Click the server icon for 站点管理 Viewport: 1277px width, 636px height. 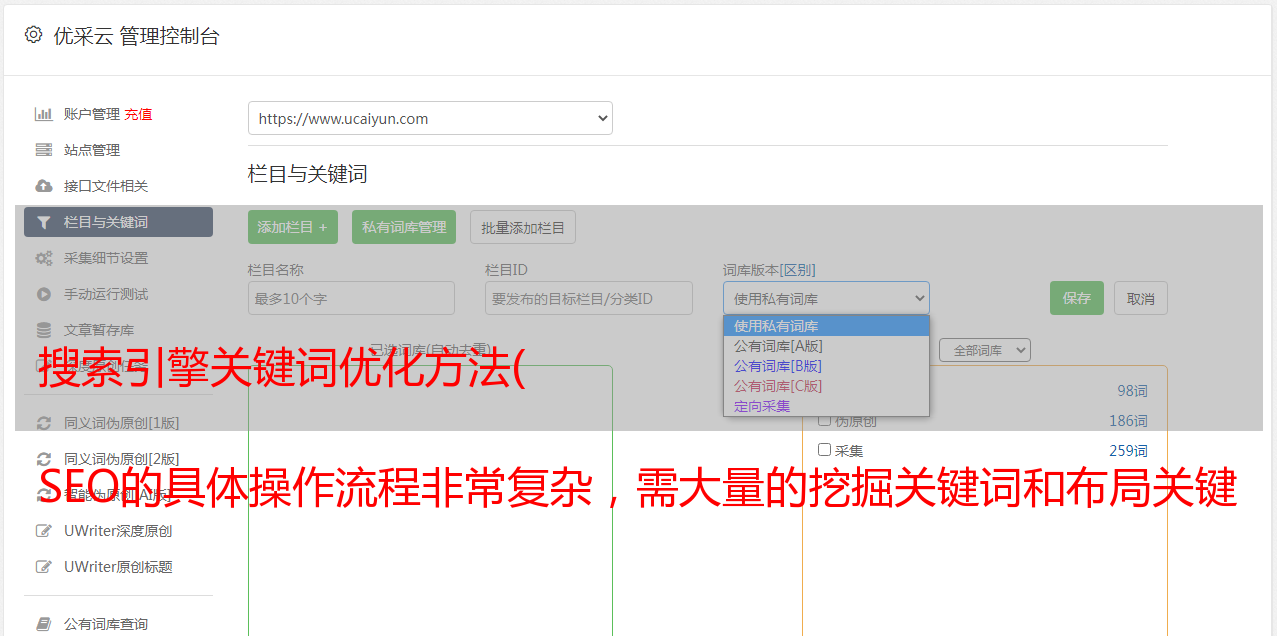44,150
